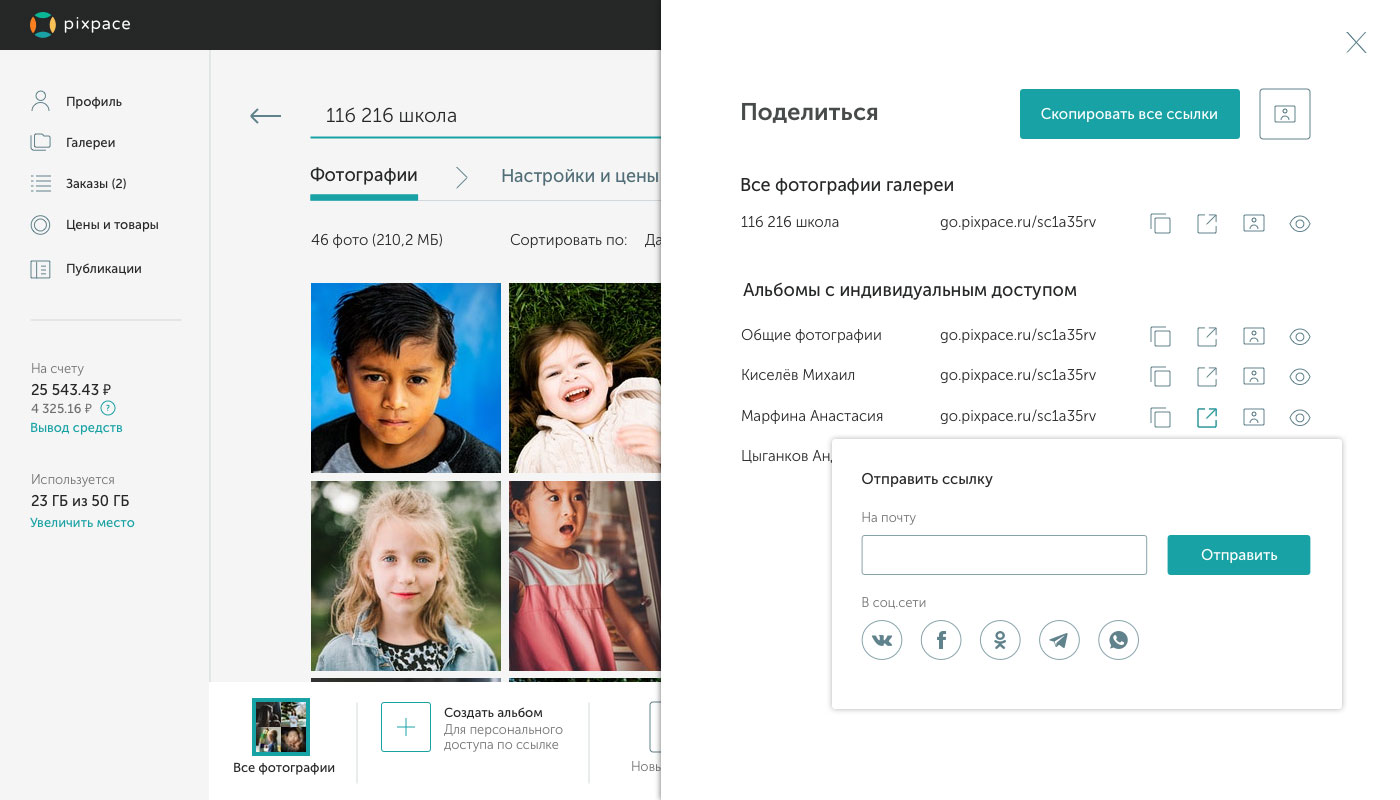Click portrait icon in Марфина Анастасия row
1400x800 pixels.
coord(1253,417)
